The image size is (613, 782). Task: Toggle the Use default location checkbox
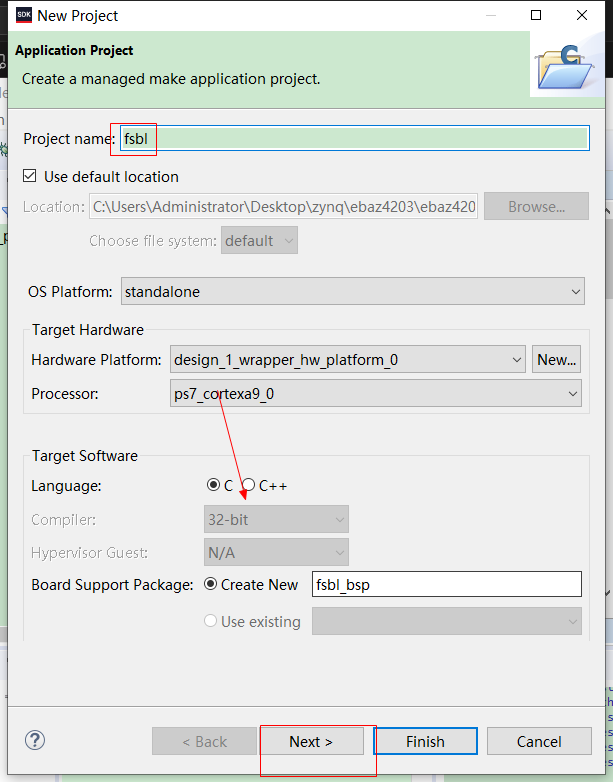coord(30,176)
